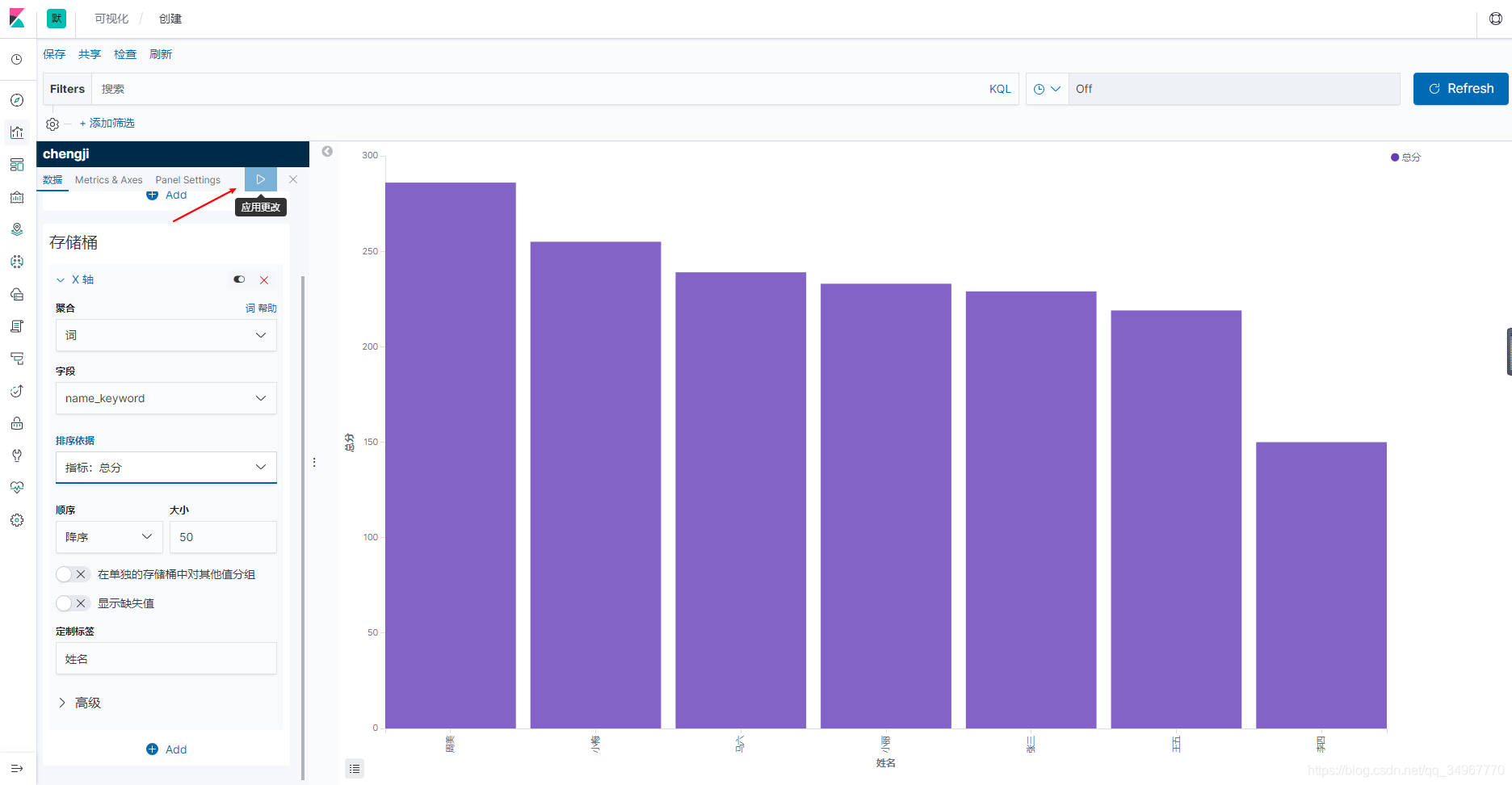Open Dev Tools wrench icon in sidebar

pos(17,455)
